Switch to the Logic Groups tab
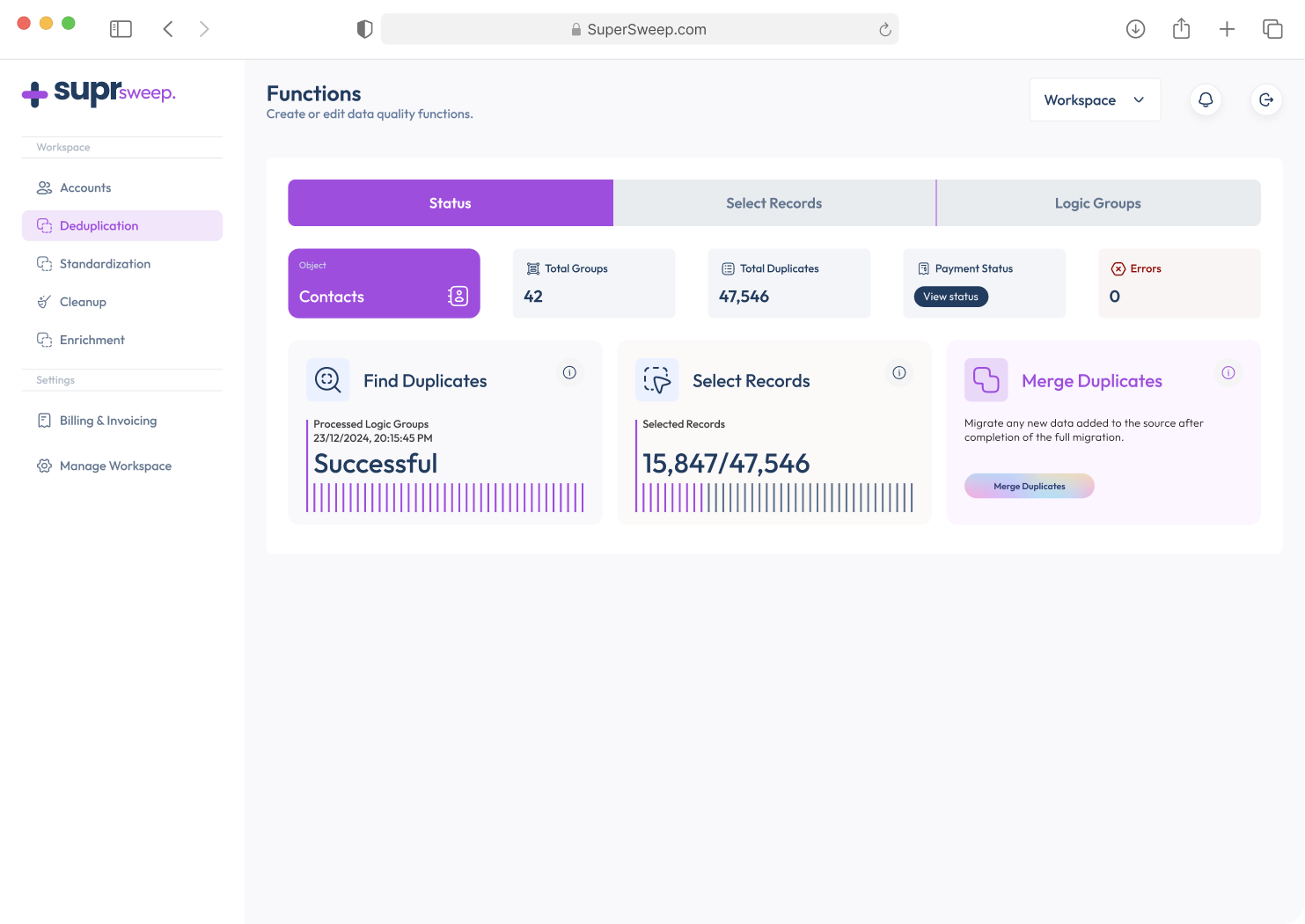The width and height of the screenshot is (1305, 924). [1097, 203]
